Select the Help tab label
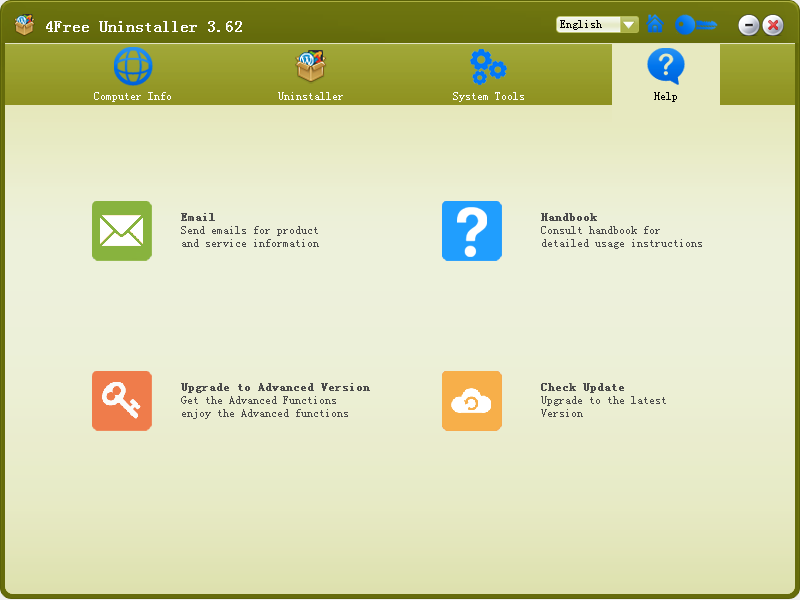Screen dimensions: 800x600 (x=666, y=96)
